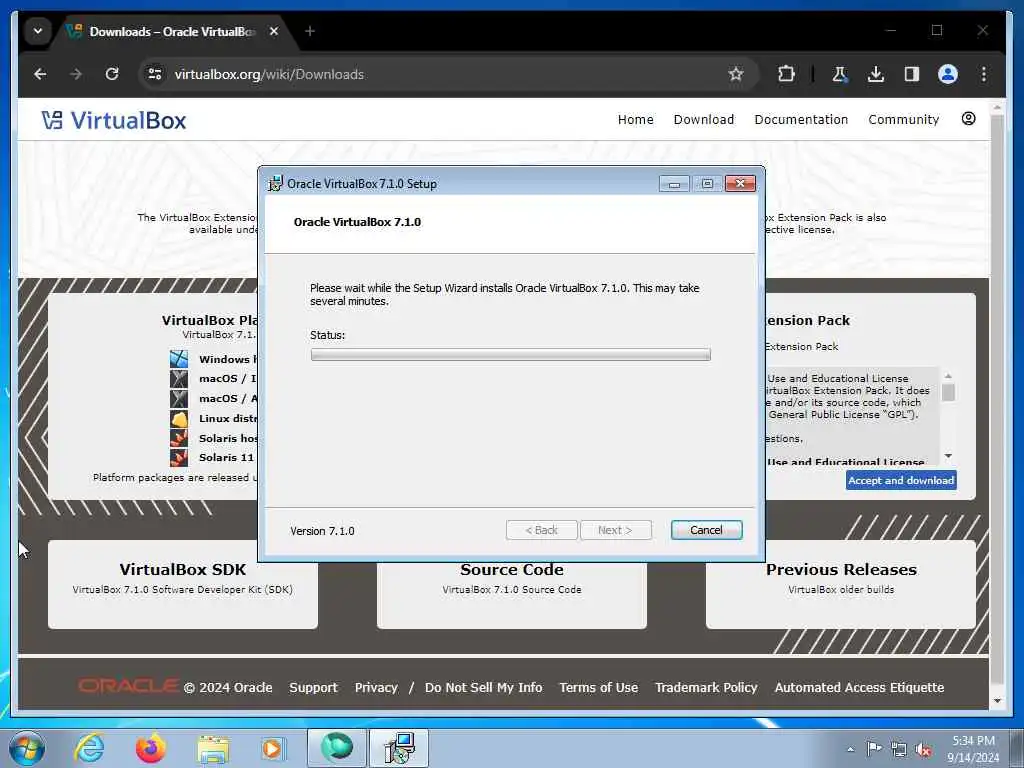The width and height of the screenshot is (1024, 768).
Task: Open the Download navigation item
Action: click(703, 120)
